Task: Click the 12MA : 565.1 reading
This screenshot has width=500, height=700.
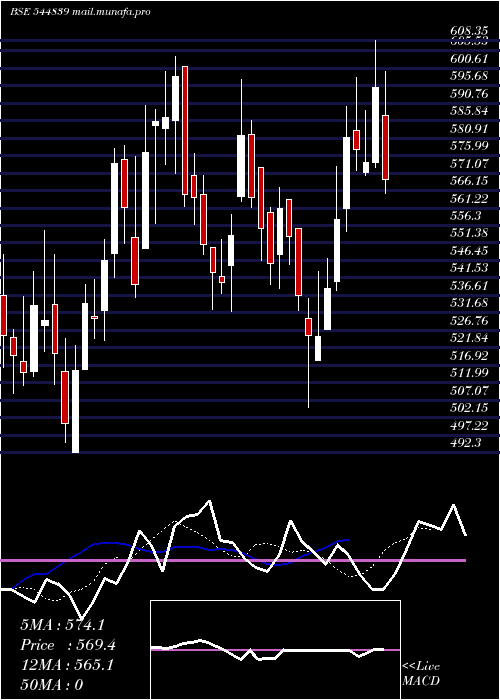Action: [x=67, y=665]
